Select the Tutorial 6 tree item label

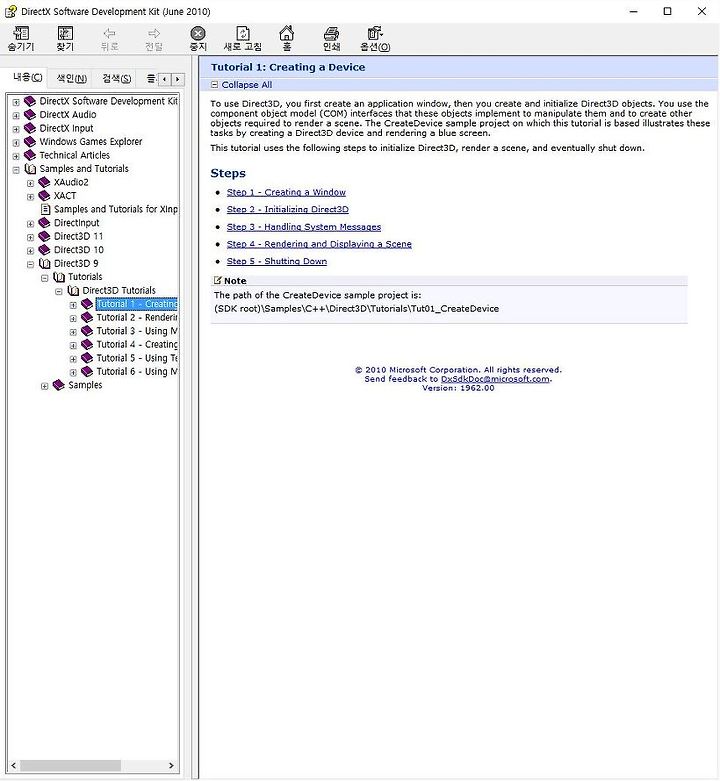(x=137, y=372)
